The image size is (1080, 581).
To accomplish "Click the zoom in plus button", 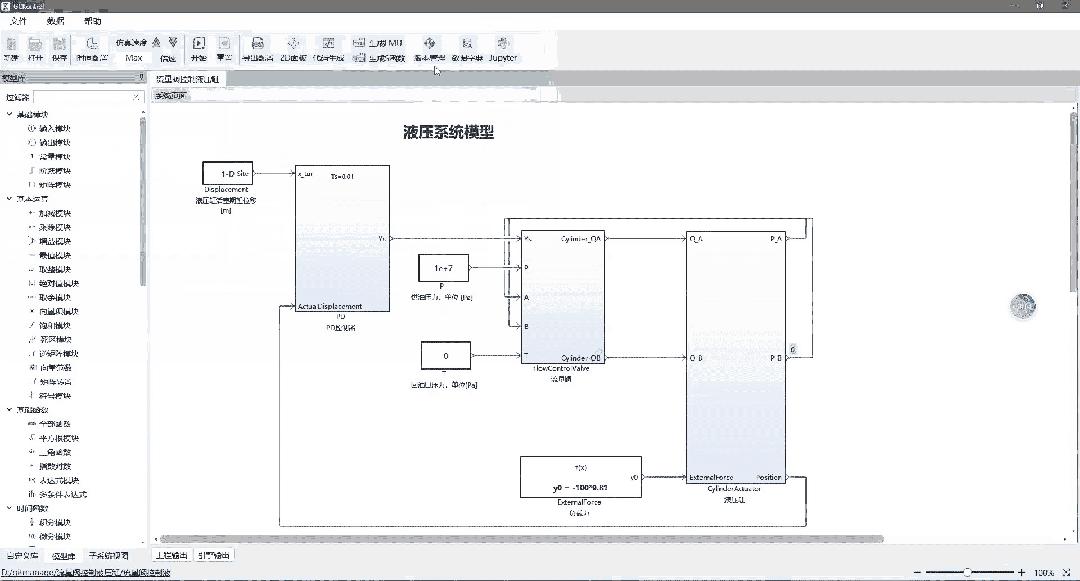I will click(1021, 572).
